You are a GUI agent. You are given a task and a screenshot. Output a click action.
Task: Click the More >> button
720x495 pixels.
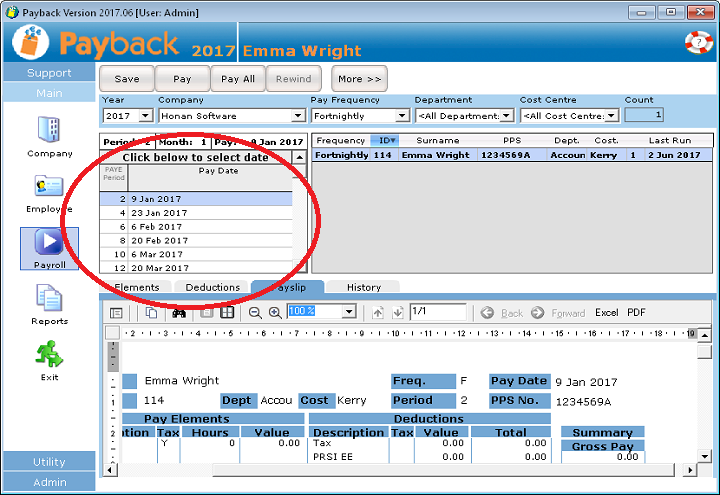point(359,79)
